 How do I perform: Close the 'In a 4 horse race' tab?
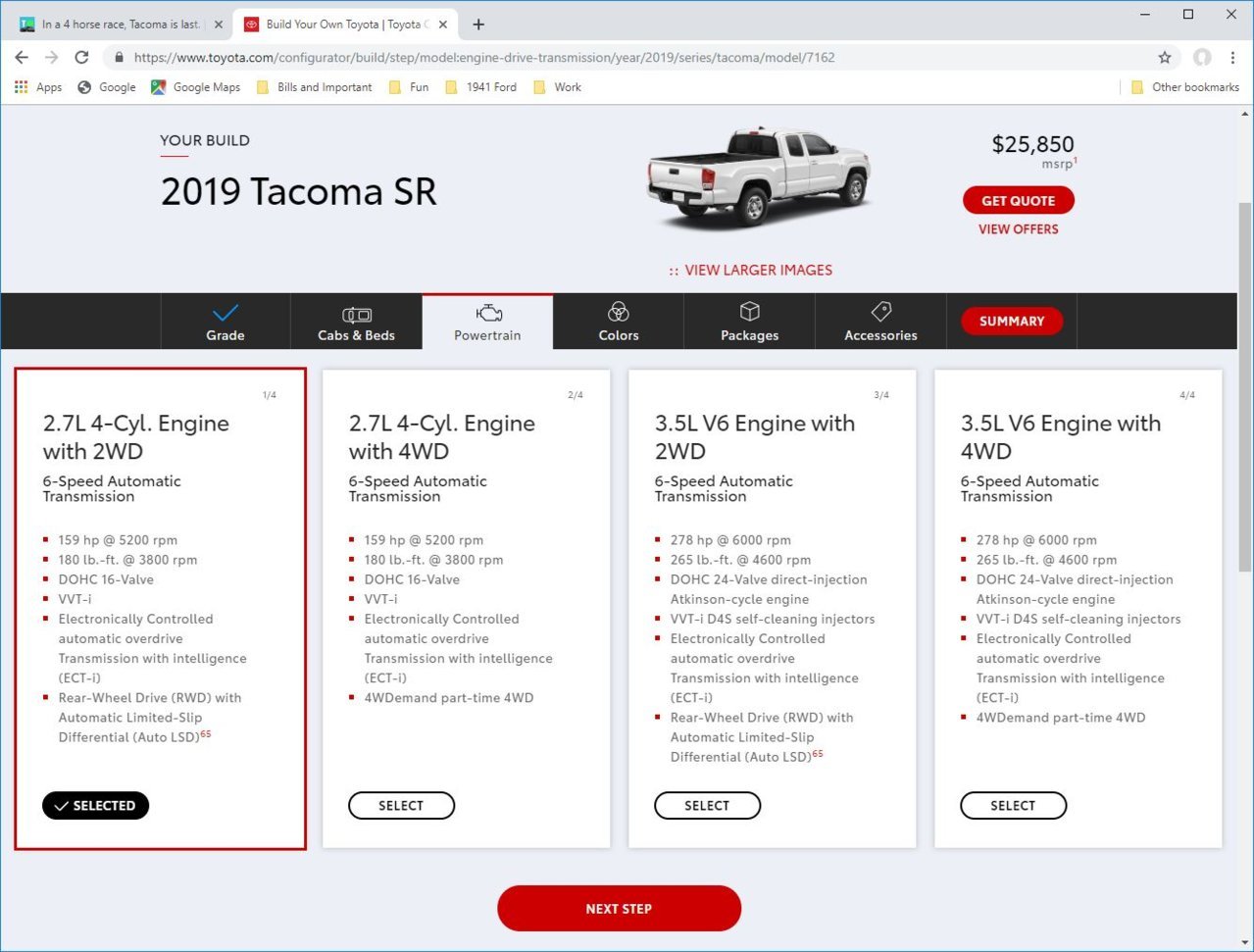coord(218,25)
